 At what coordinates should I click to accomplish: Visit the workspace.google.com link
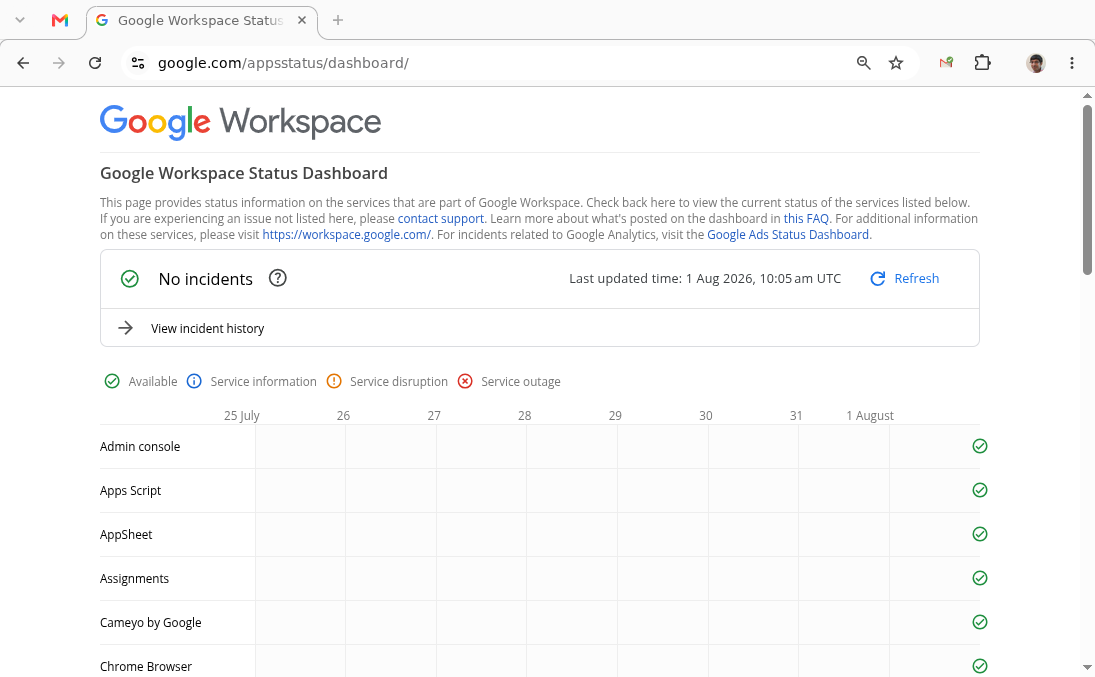[346, 235]
